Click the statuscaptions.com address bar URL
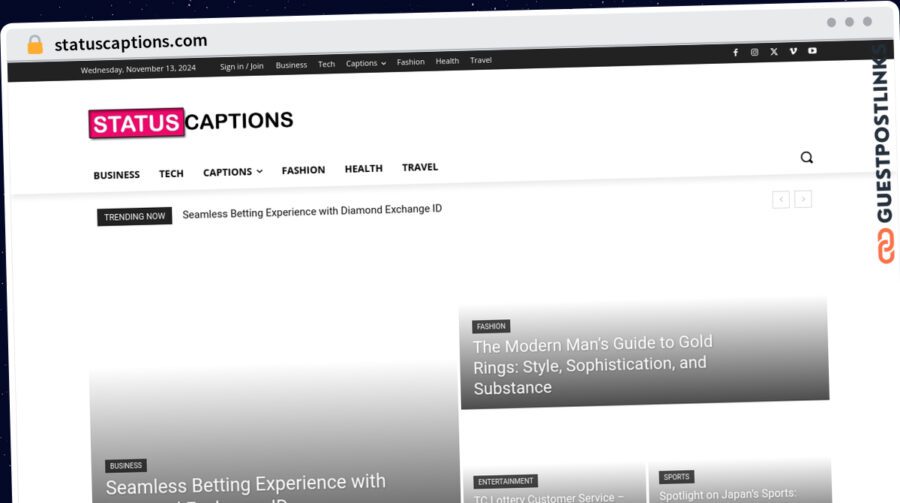 tap(131, 42)
